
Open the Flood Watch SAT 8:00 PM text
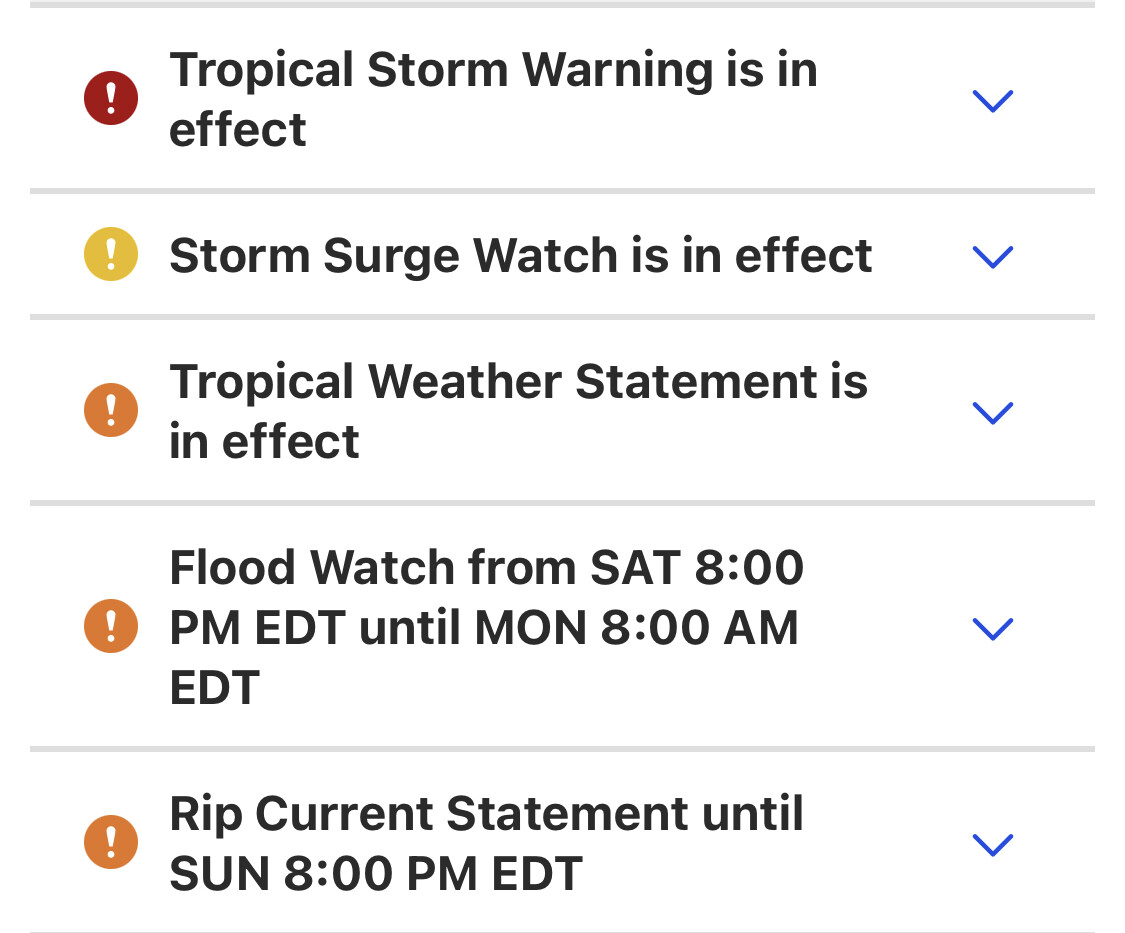[486, 627]
